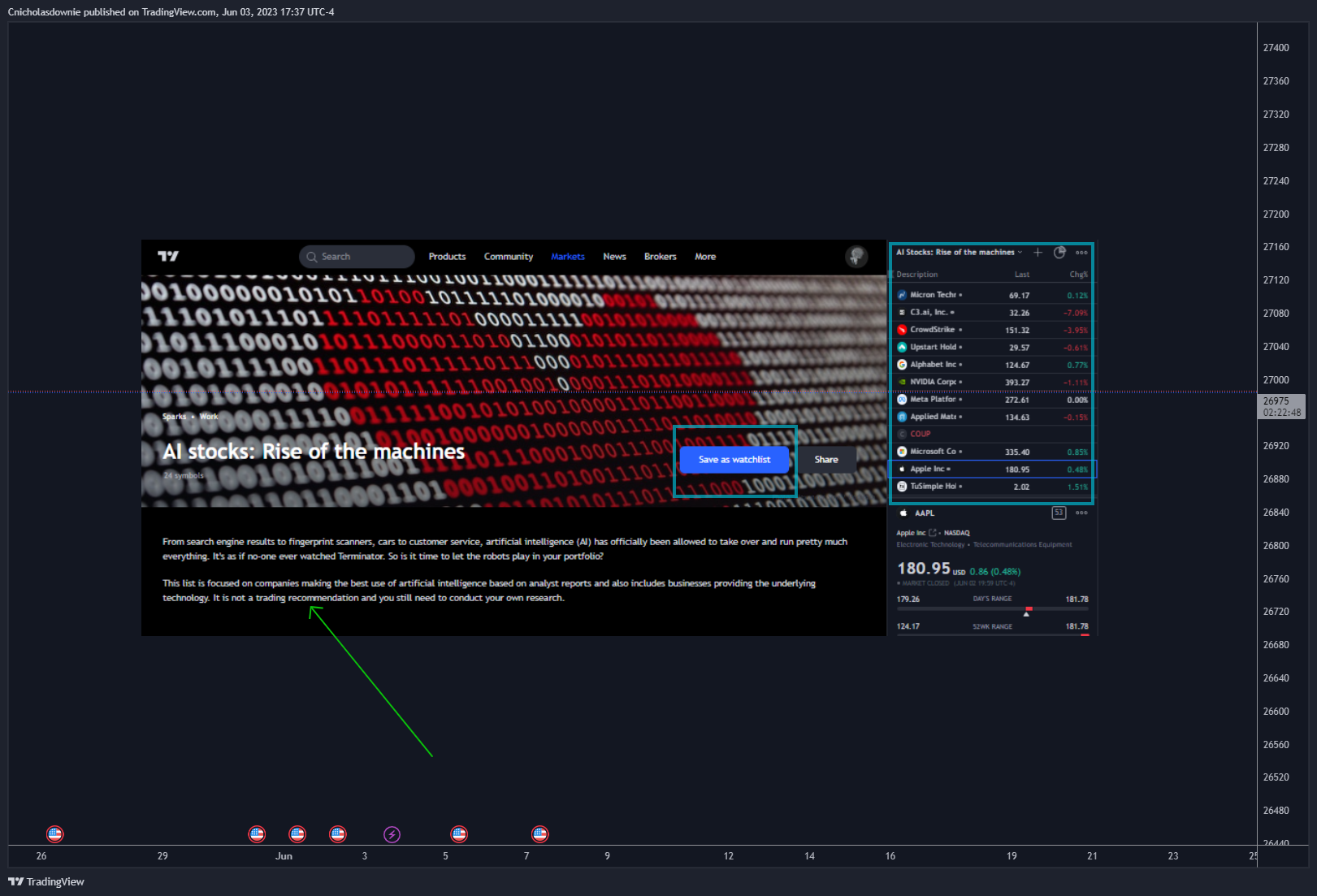
Task: Click the 26975 current price label on scale
Action: (1281, 406)
